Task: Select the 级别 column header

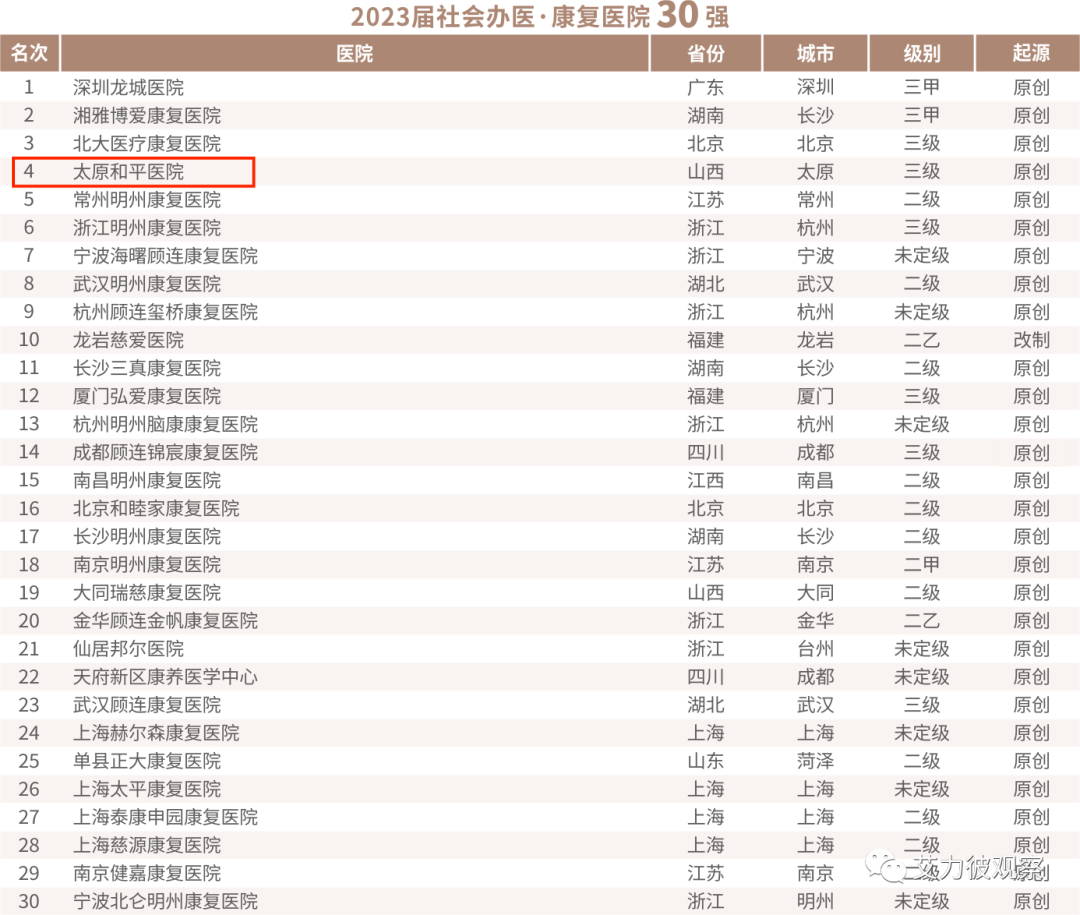Action: (922, 53)
